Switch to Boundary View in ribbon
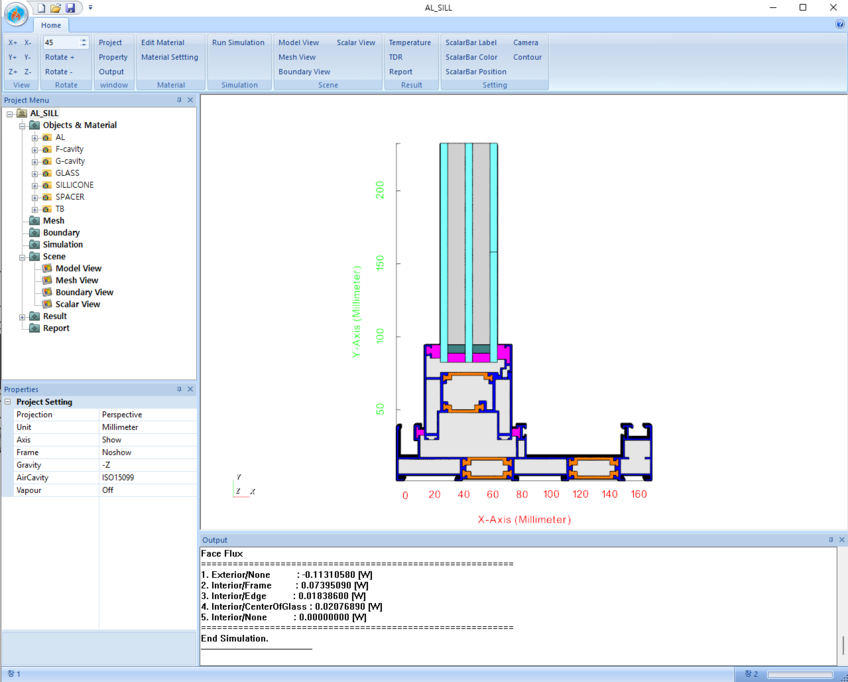The height and width of the screenshot is (682, 848). 304,71
